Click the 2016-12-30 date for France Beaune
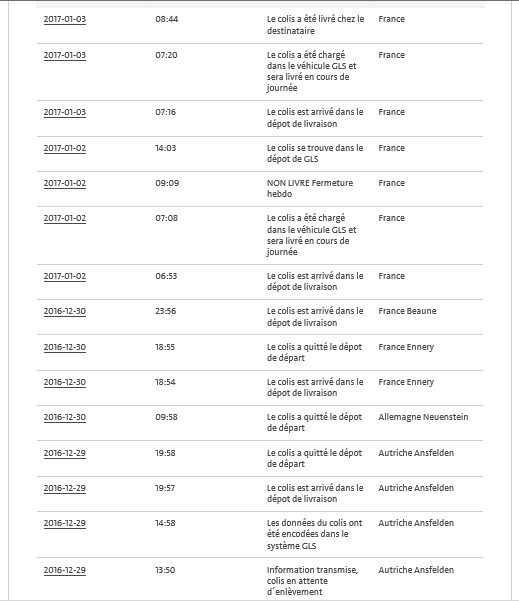This screenshot has width=519, height=601. tap(65, 311)
